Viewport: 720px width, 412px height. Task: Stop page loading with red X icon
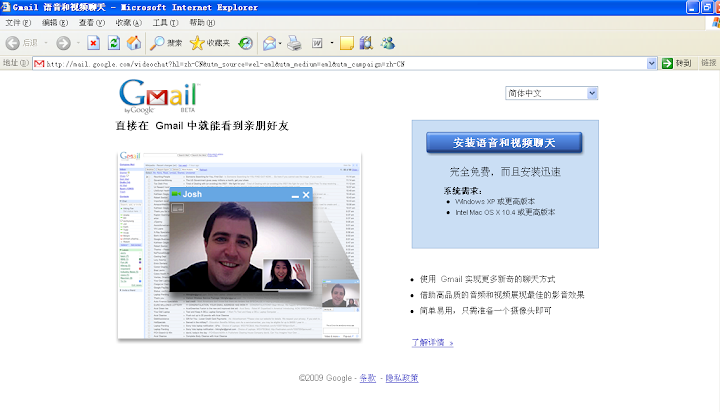[x=94, y=43]
